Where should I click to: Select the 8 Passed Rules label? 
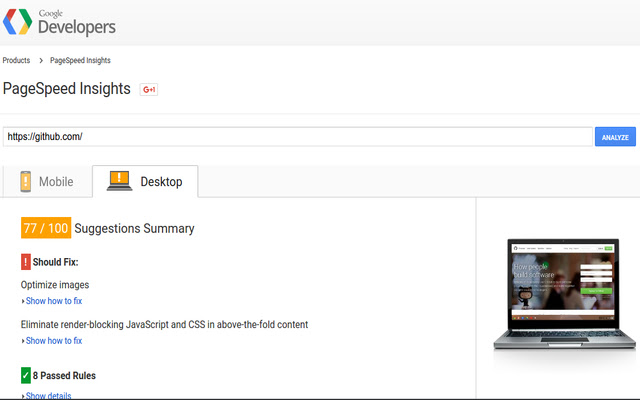coord(64,376)
